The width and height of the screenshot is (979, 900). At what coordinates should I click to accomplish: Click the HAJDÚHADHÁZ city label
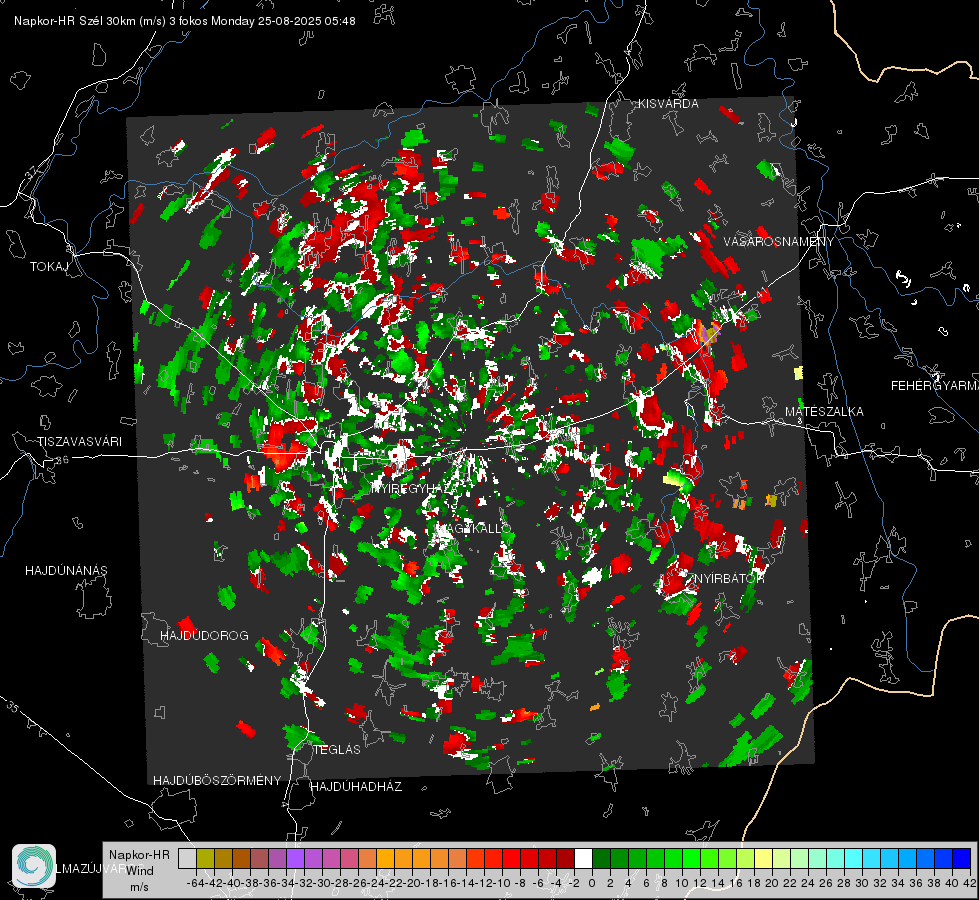356,787
